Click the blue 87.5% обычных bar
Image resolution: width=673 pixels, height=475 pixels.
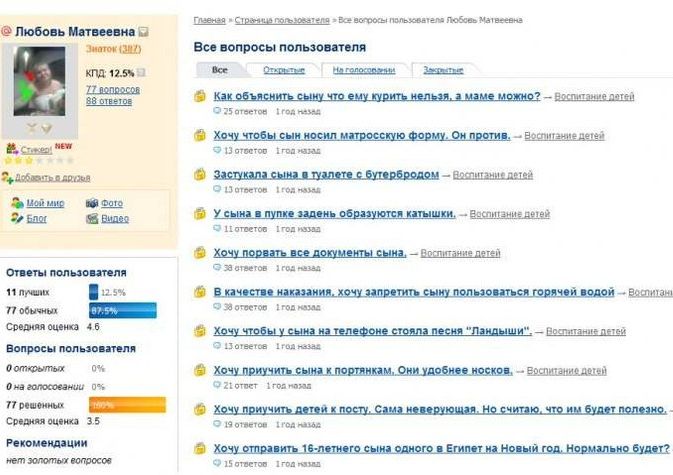click(x=123, y=311)
